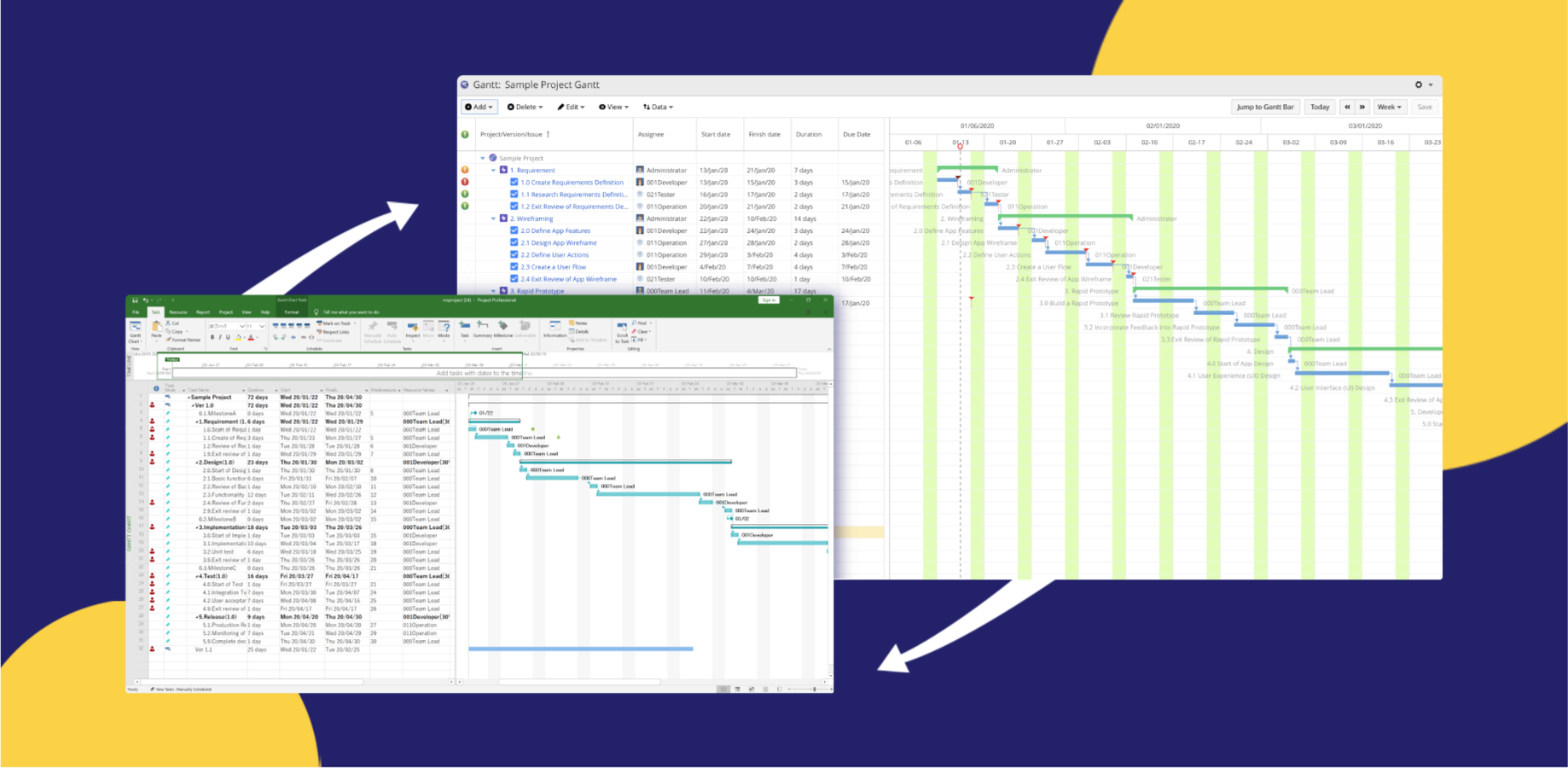The image size is (1568, 768).
Task: Open task Information in Properties group
Action: 555,330
